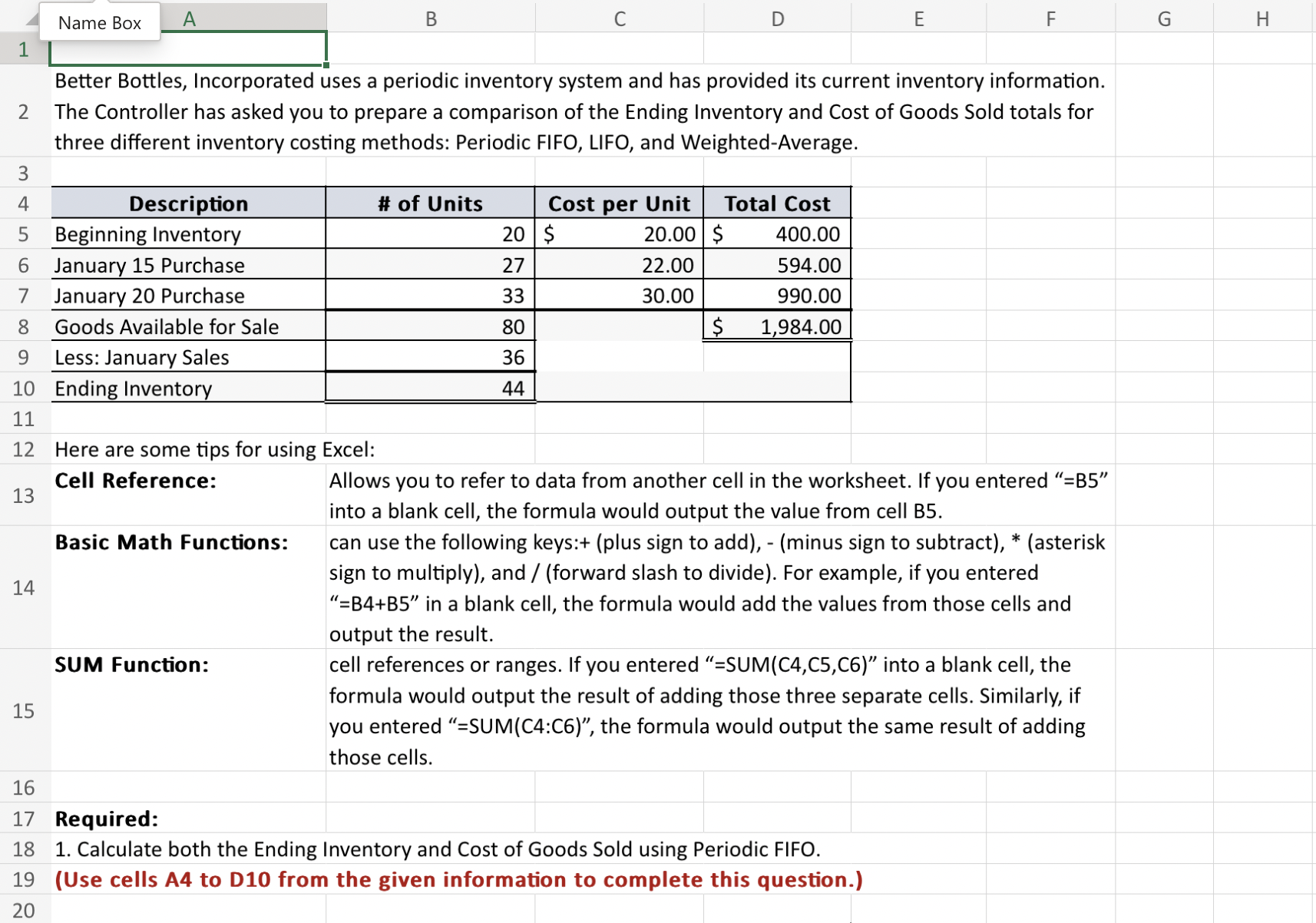1316x923 pixels.
Task: Click Ending Inventory units value 44
Action: pos(431,388)
